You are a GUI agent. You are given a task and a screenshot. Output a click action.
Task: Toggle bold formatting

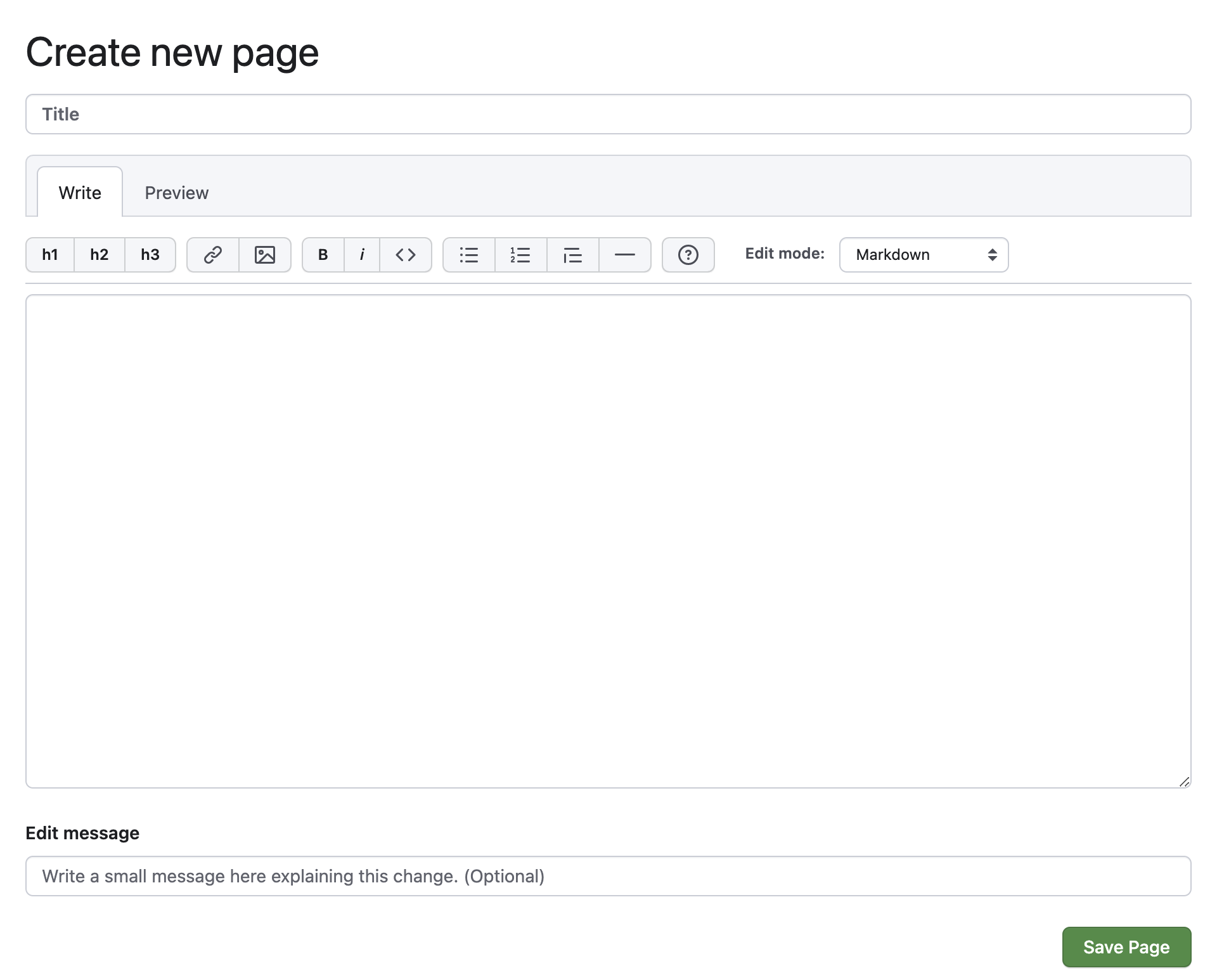click(323, 255)
